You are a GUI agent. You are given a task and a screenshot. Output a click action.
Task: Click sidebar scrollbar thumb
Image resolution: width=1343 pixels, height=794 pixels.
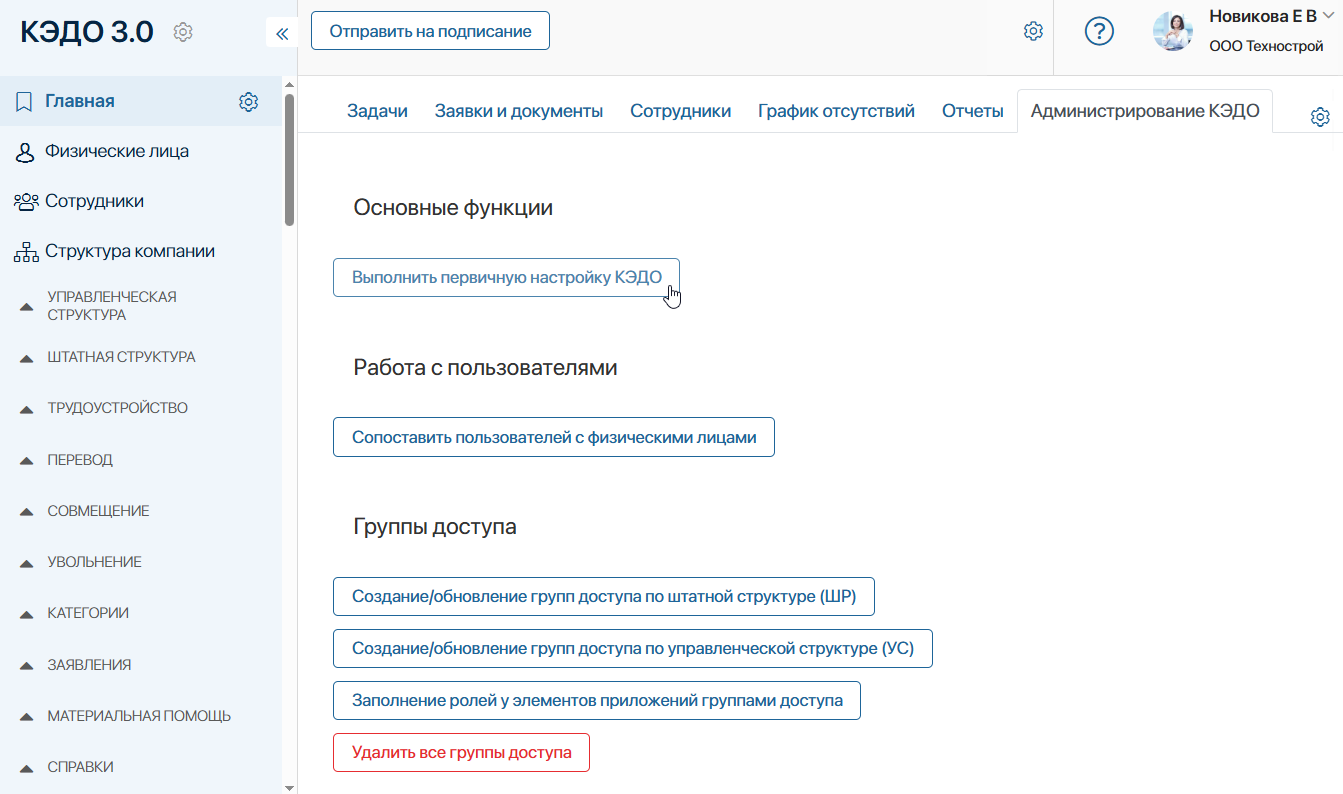[x=290, y=160]
